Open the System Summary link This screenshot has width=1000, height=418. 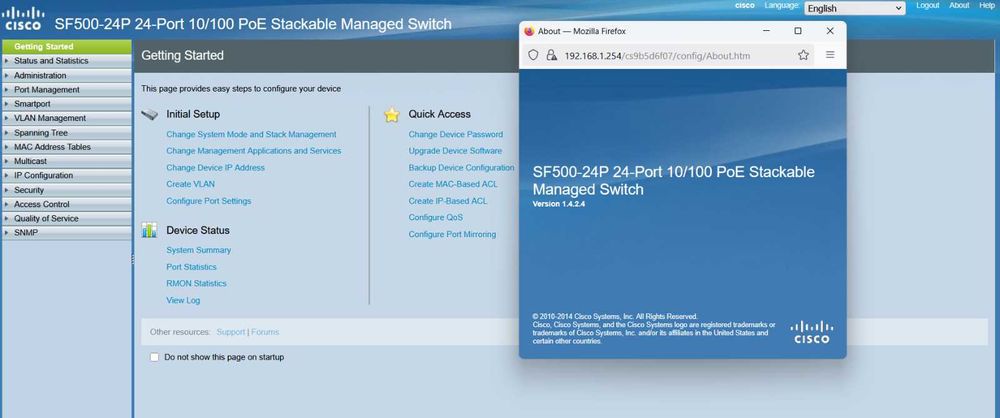point(198,250)
